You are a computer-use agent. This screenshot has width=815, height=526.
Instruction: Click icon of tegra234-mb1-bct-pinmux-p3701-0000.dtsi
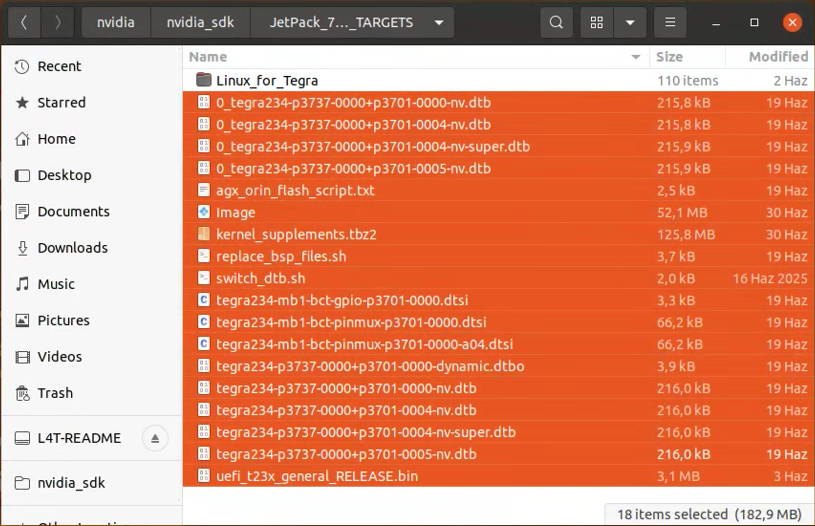click(x=204, y=322)
